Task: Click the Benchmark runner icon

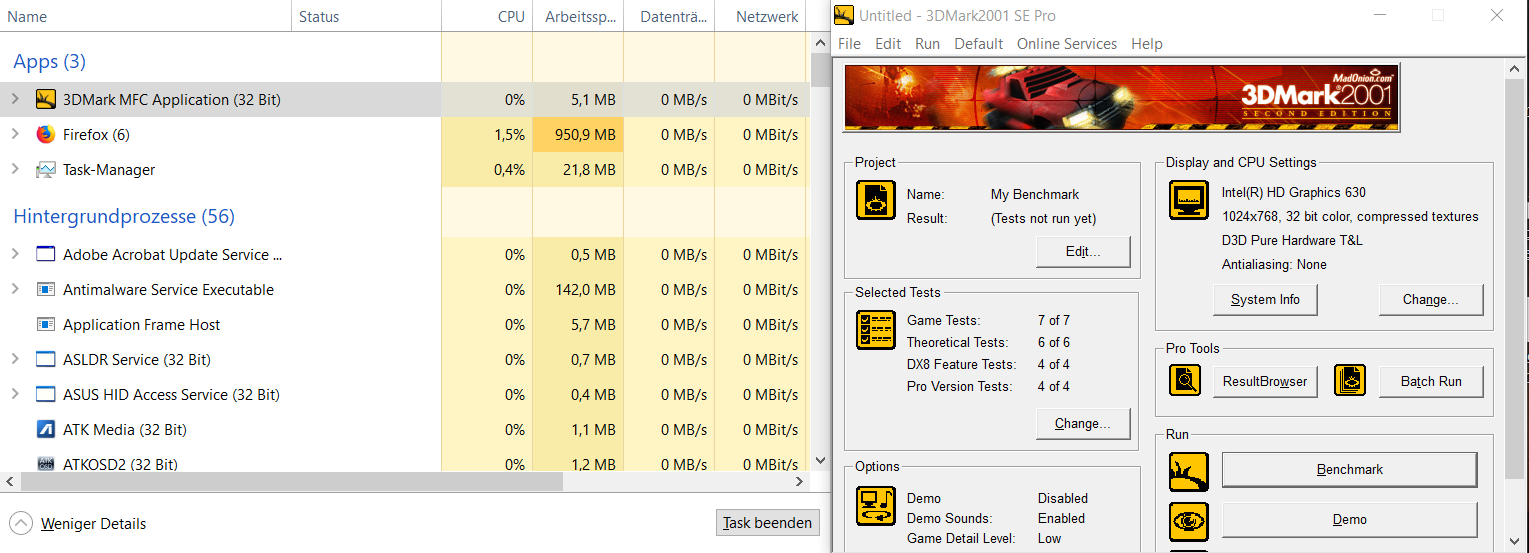Action: (x=1189, y=472)
